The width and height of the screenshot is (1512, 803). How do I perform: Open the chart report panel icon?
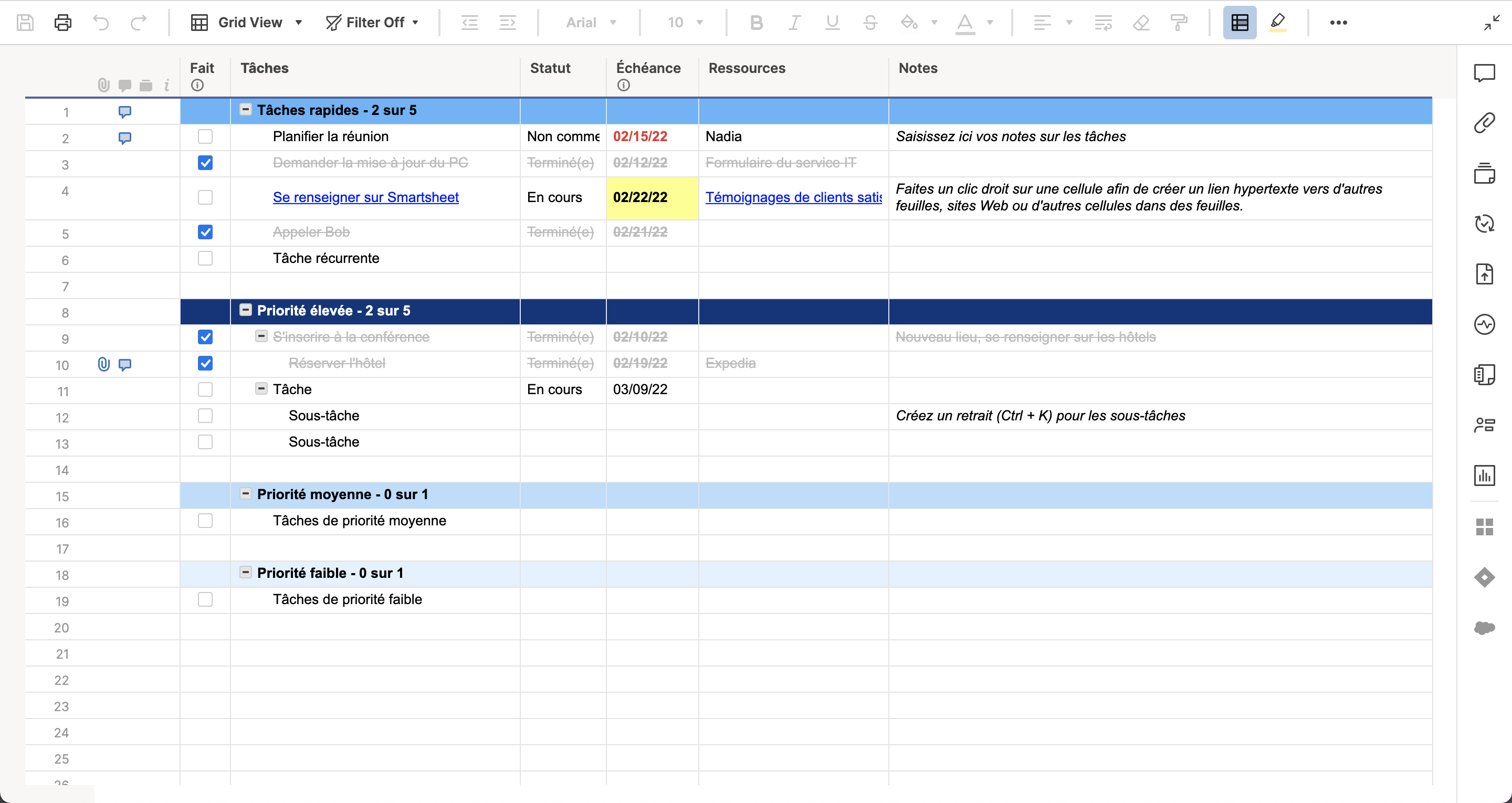1484,476
